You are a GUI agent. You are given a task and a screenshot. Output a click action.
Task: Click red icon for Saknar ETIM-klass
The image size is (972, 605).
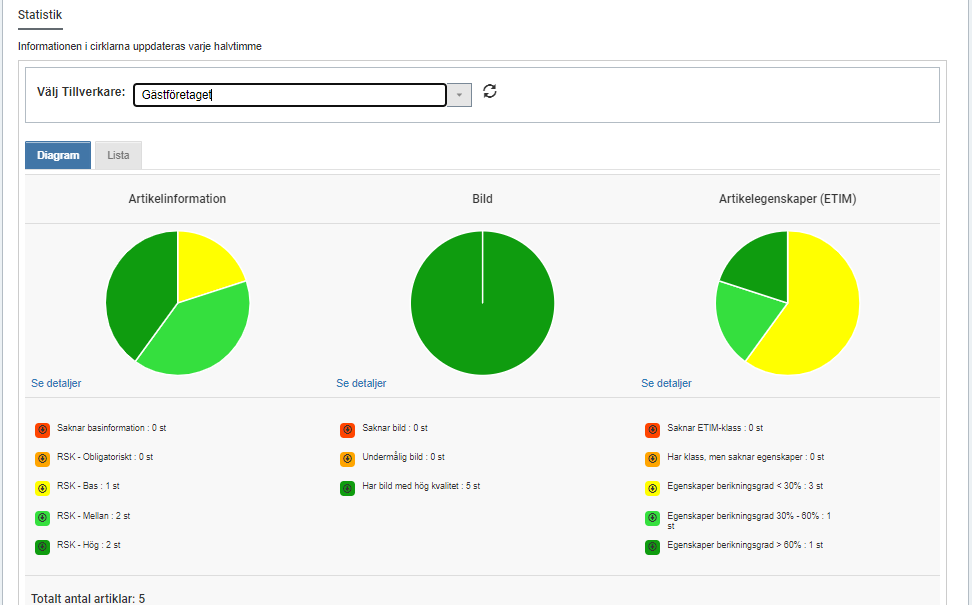(652, 430)
